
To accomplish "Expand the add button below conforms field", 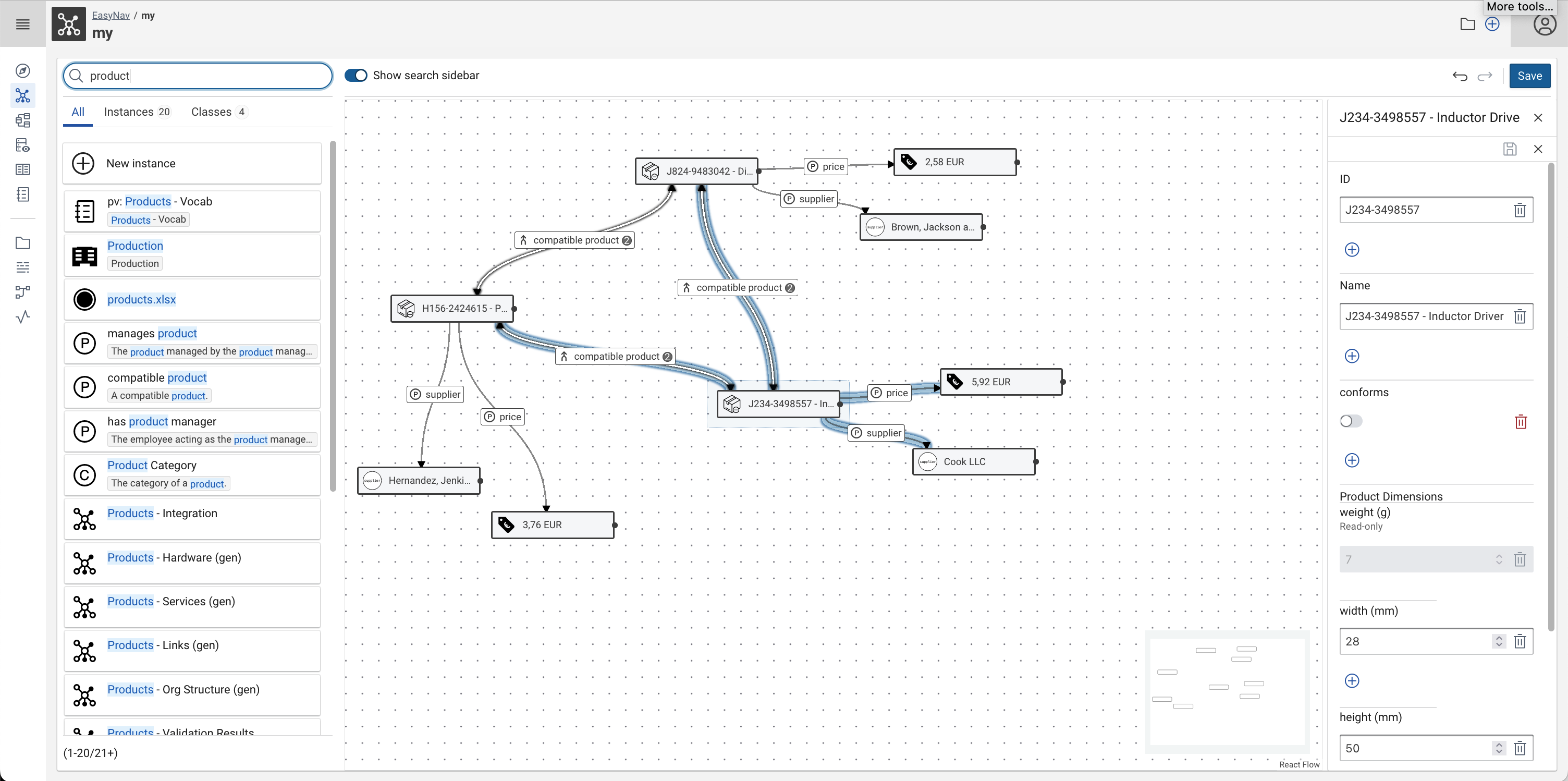I will coord(1352,460).
